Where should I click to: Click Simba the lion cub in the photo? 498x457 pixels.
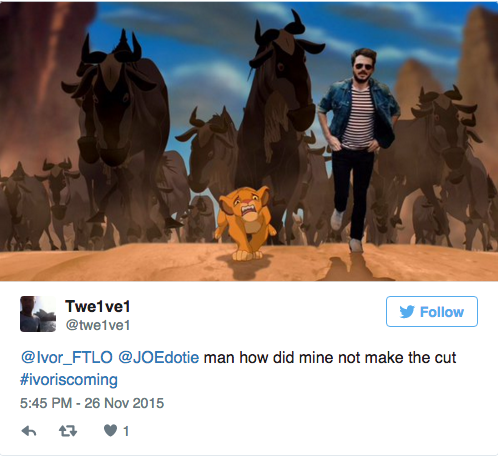click(246, 223)
